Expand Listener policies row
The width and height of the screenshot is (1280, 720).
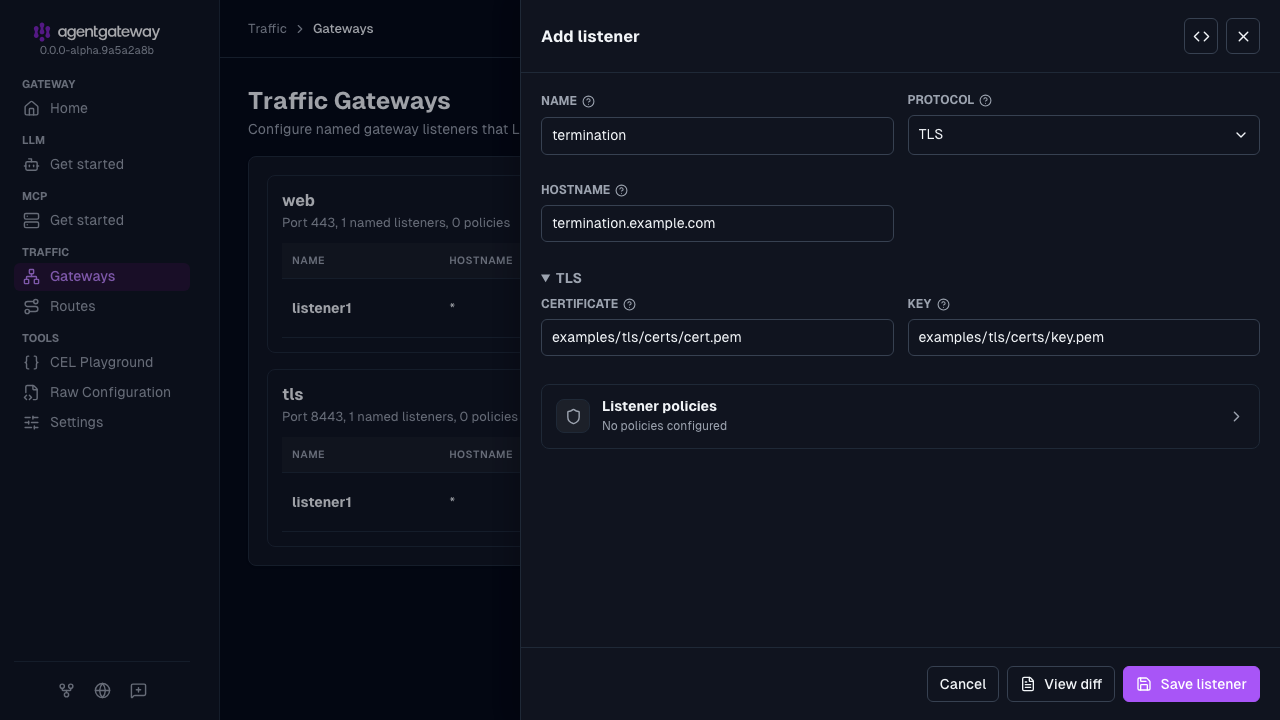tap(900, 416)
